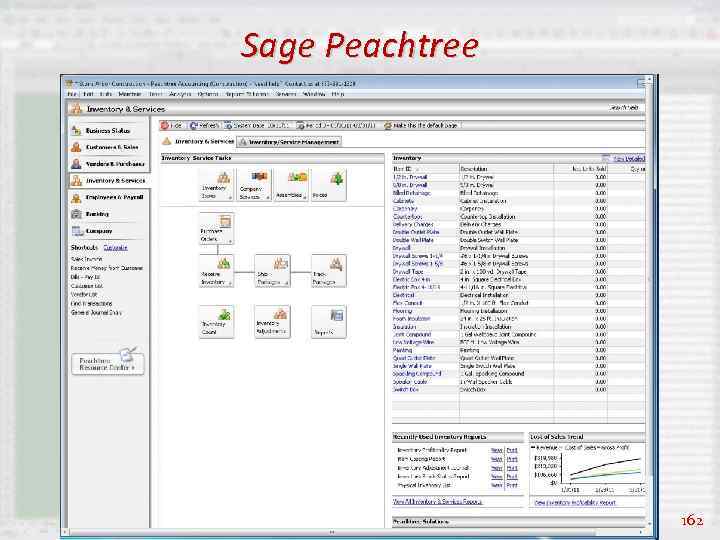
Task: Click the Inventory Count task icon
Action: 216,322
